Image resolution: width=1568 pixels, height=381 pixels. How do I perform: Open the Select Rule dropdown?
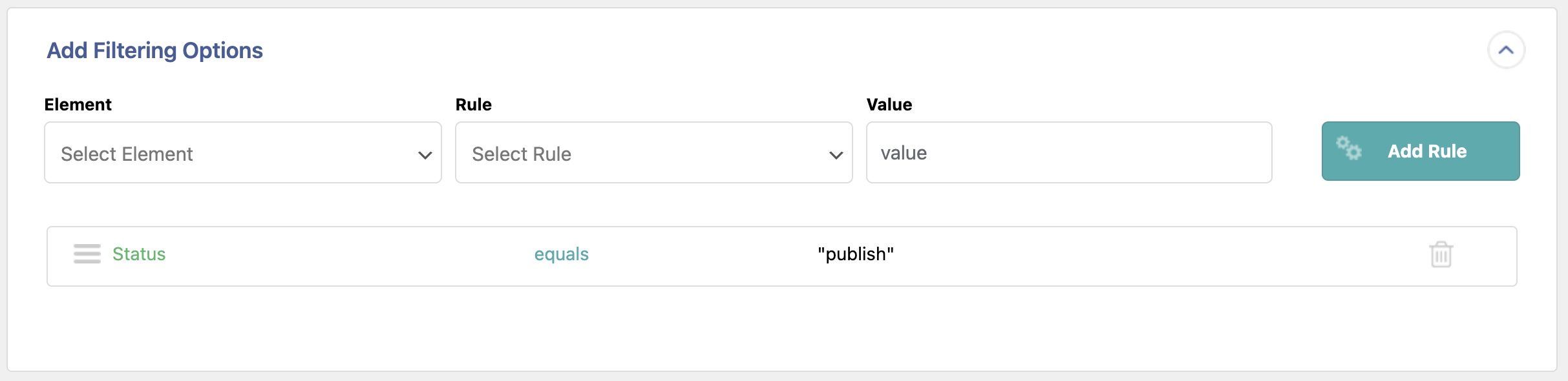pyautogui.click(x=653, y=153)
